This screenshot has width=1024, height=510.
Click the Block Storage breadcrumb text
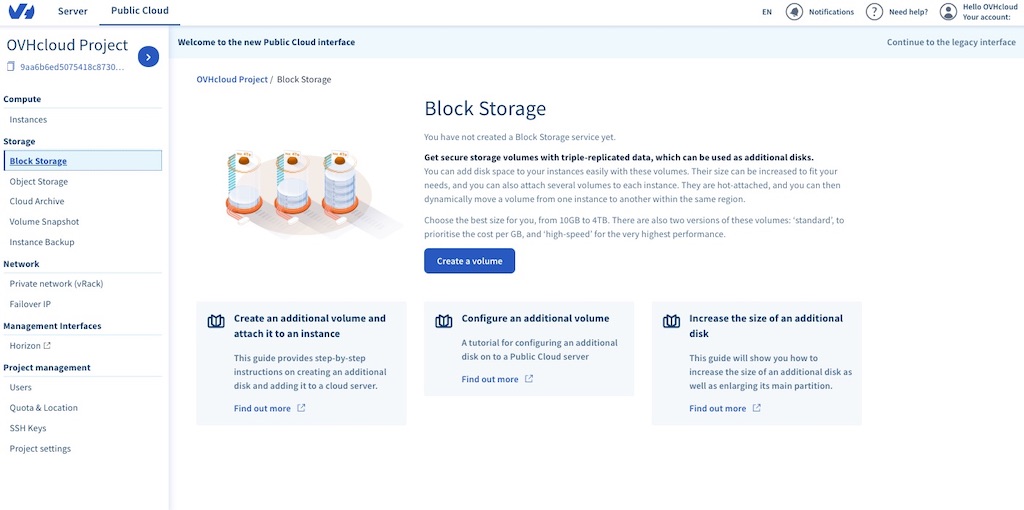click(304, 79)
